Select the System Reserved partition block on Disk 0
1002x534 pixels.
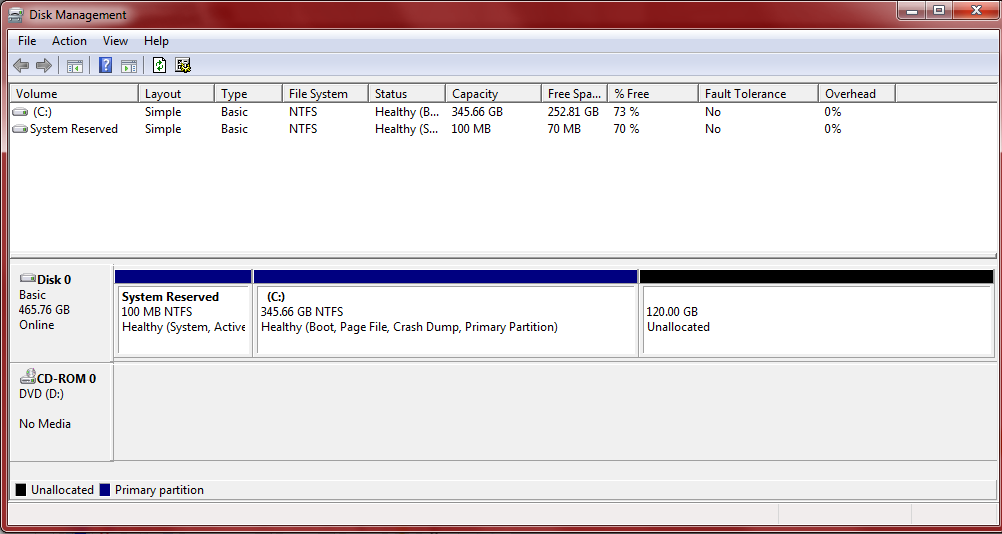[x=183, y=312]
